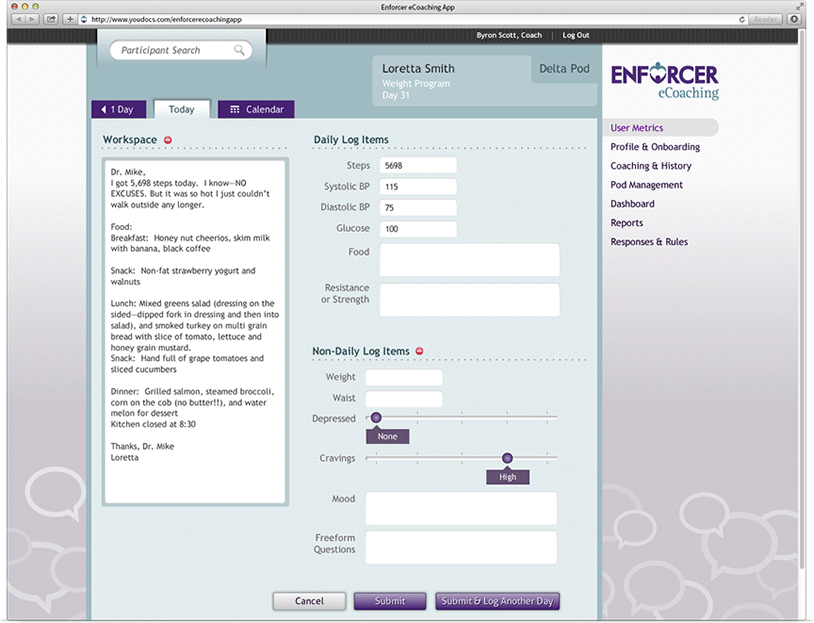Screen dimensions: 814x623
Task: Click the magnifier icon in Participant Search
Action: pos(240,50)
